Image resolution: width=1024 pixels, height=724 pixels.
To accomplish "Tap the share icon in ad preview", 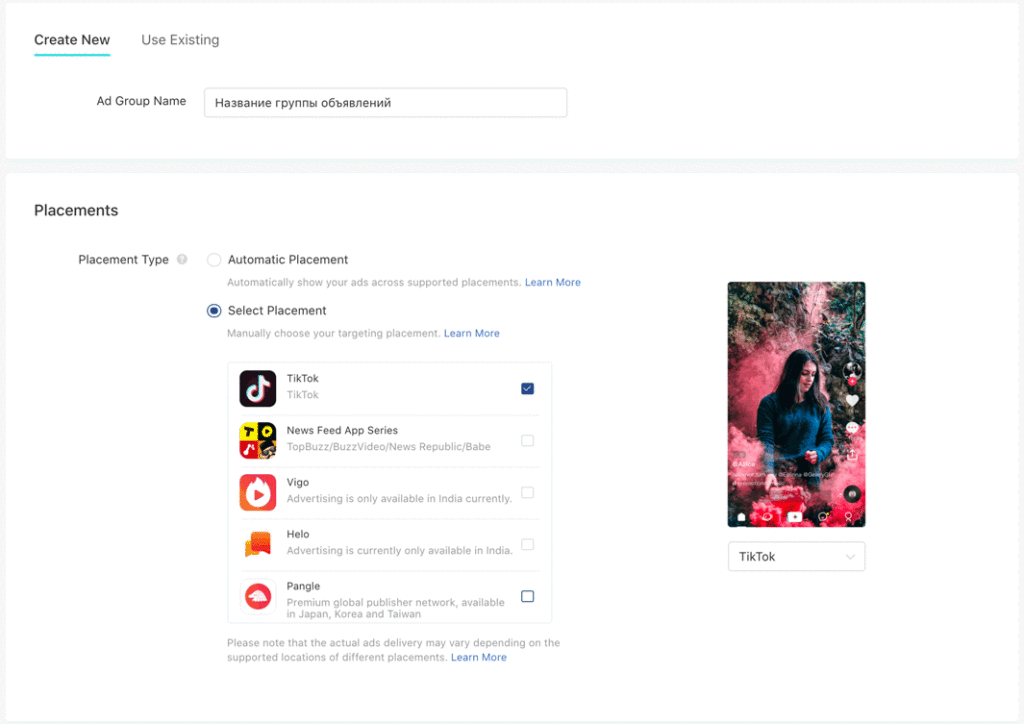I will pos(852,454).
